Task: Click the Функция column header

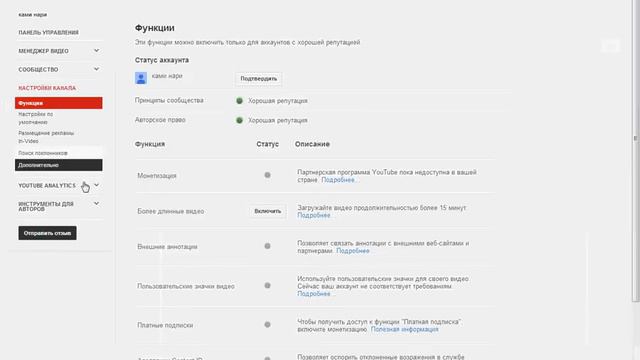Action: coord(150,144)
